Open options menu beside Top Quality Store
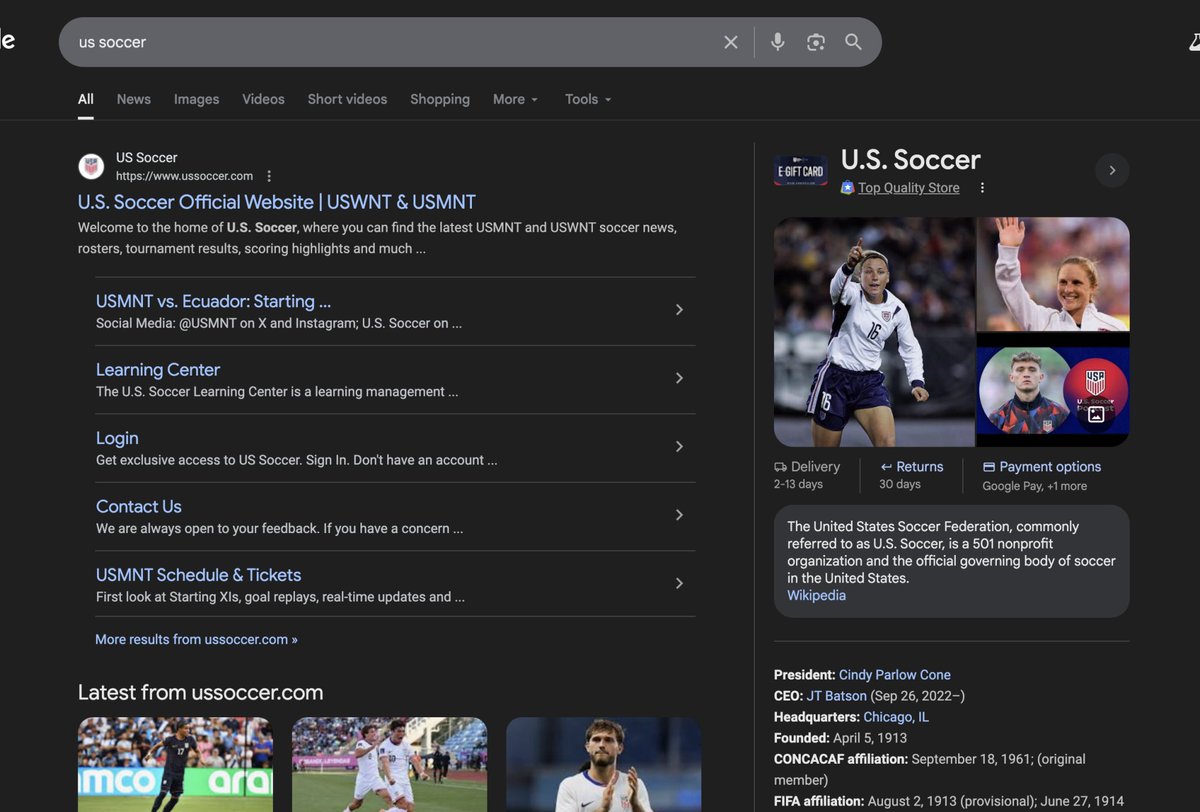 point(982,188)
